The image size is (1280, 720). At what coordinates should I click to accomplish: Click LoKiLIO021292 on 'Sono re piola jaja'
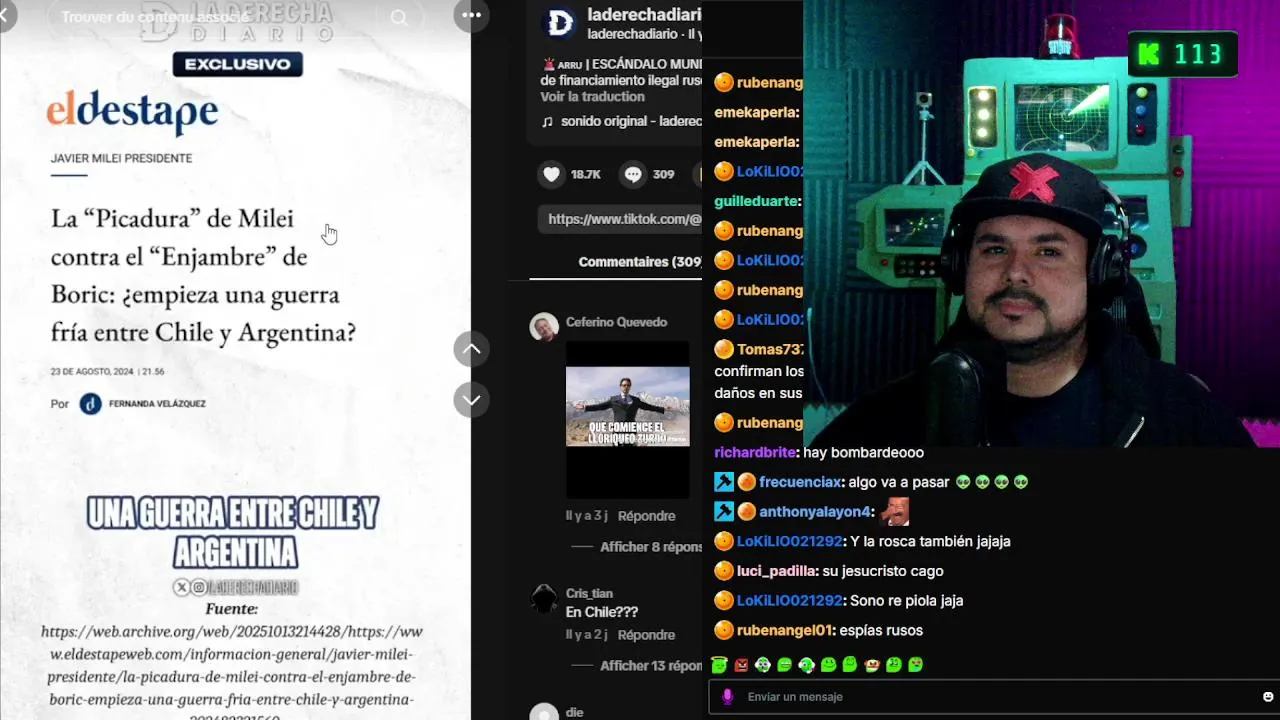790,601
